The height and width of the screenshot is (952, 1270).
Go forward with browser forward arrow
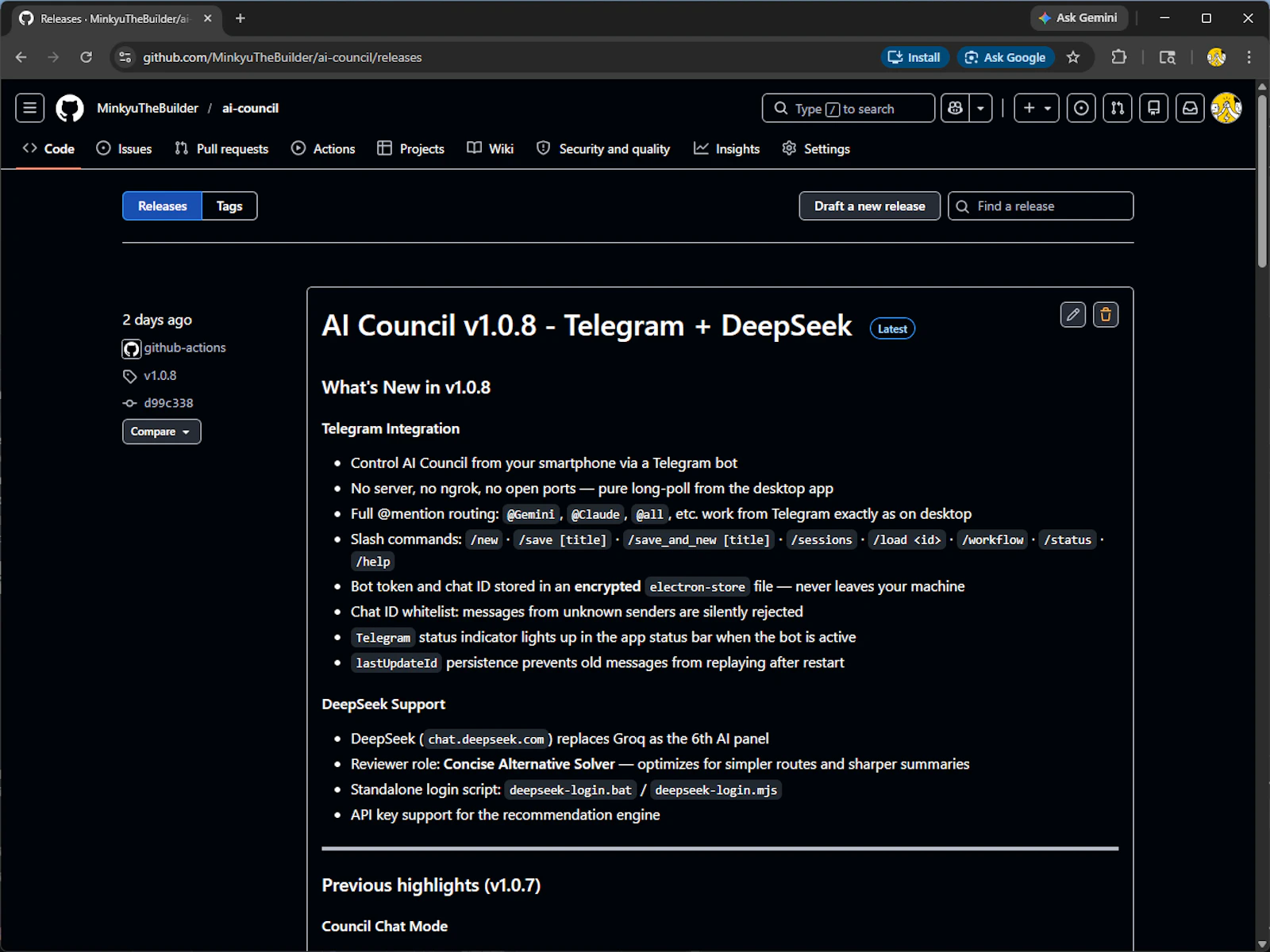point(53,57)
